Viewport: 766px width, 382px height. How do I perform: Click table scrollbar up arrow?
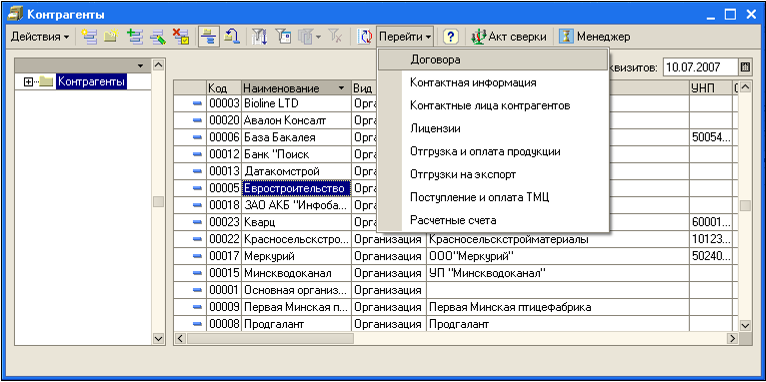pyautogui.click(x=745, y=87)
